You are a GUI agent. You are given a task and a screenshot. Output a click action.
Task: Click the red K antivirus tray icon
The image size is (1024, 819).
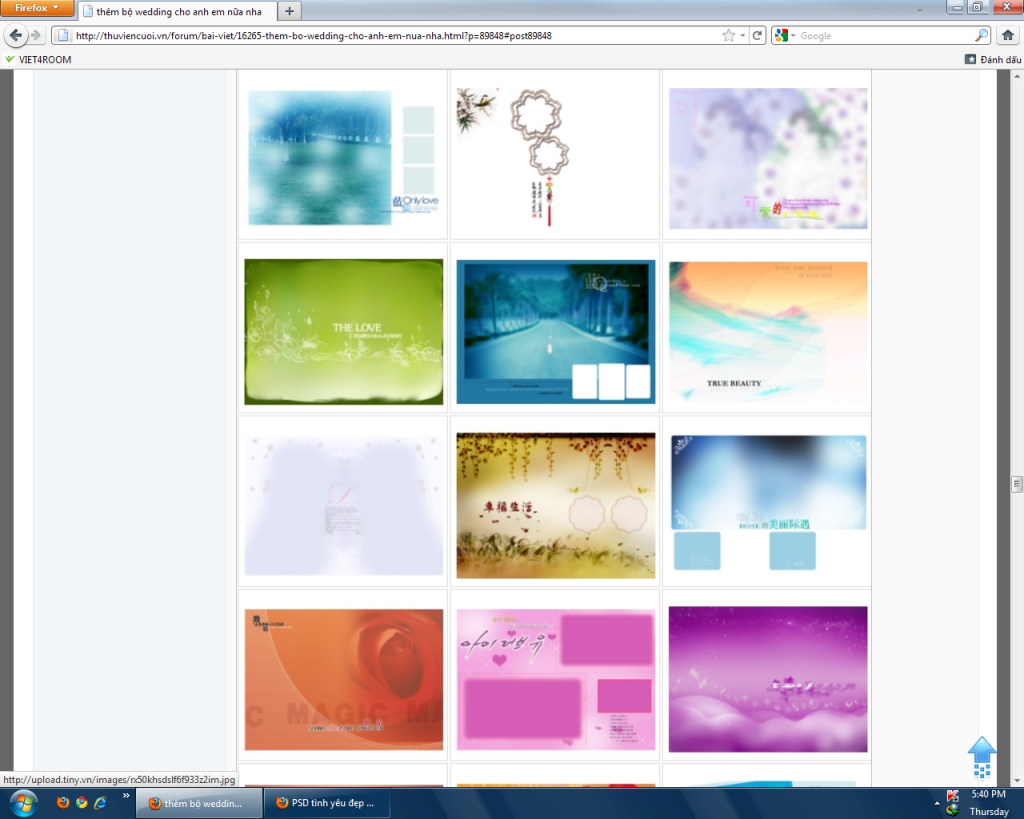click(x=953, y=795)
